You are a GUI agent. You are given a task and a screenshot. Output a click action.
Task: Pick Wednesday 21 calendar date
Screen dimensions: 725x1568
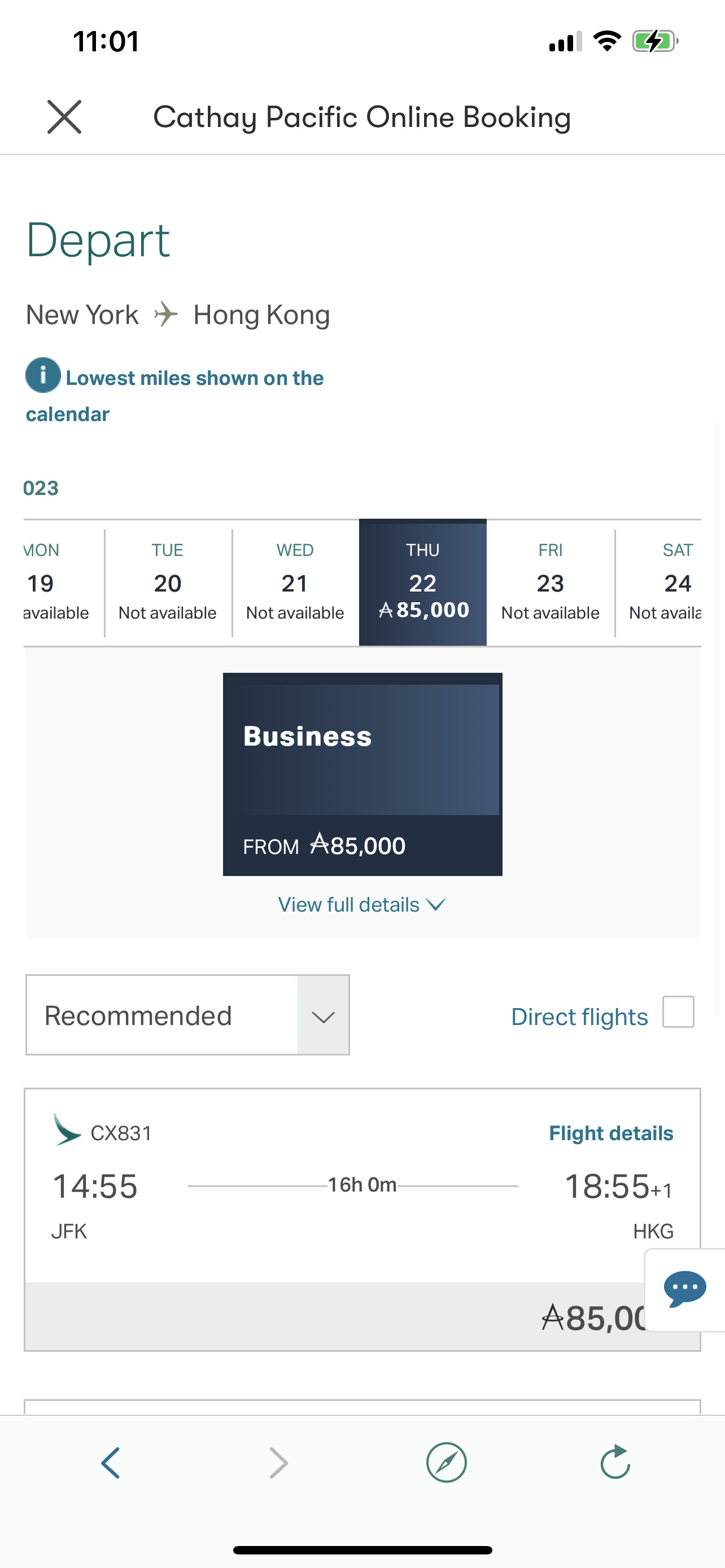[x=295, y=582]
